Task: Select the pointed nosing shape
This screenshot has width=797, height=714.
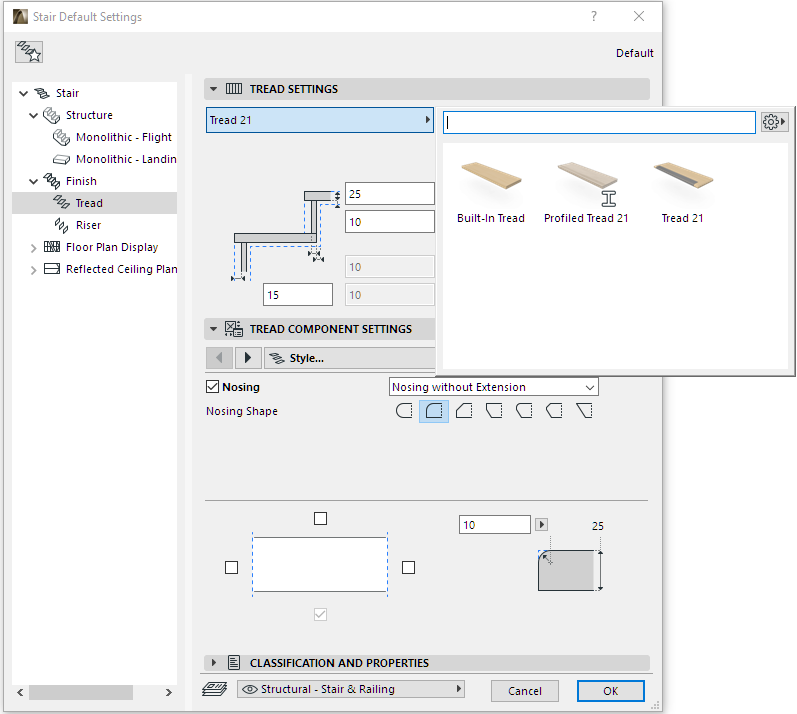Action: (554, 411)
